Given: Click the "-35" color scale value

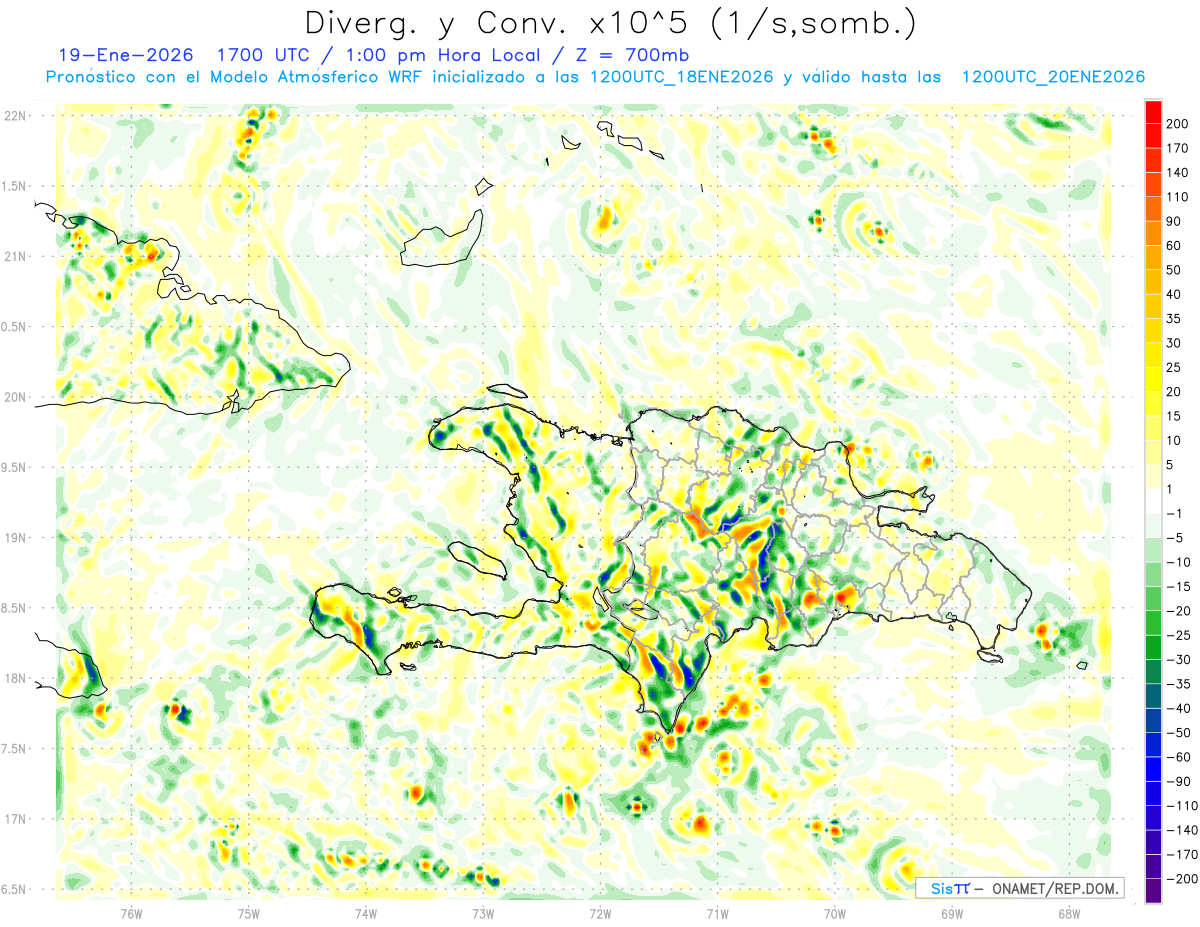Looking at the screenshot, I should coord(1177,684).
